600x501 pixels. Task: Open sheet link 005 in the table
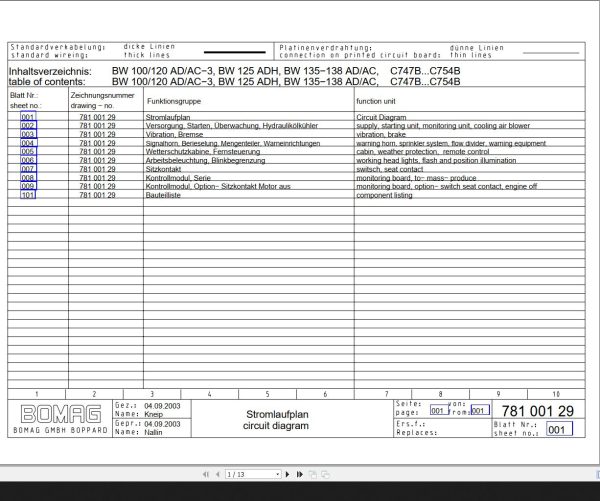tap(28, 152)
